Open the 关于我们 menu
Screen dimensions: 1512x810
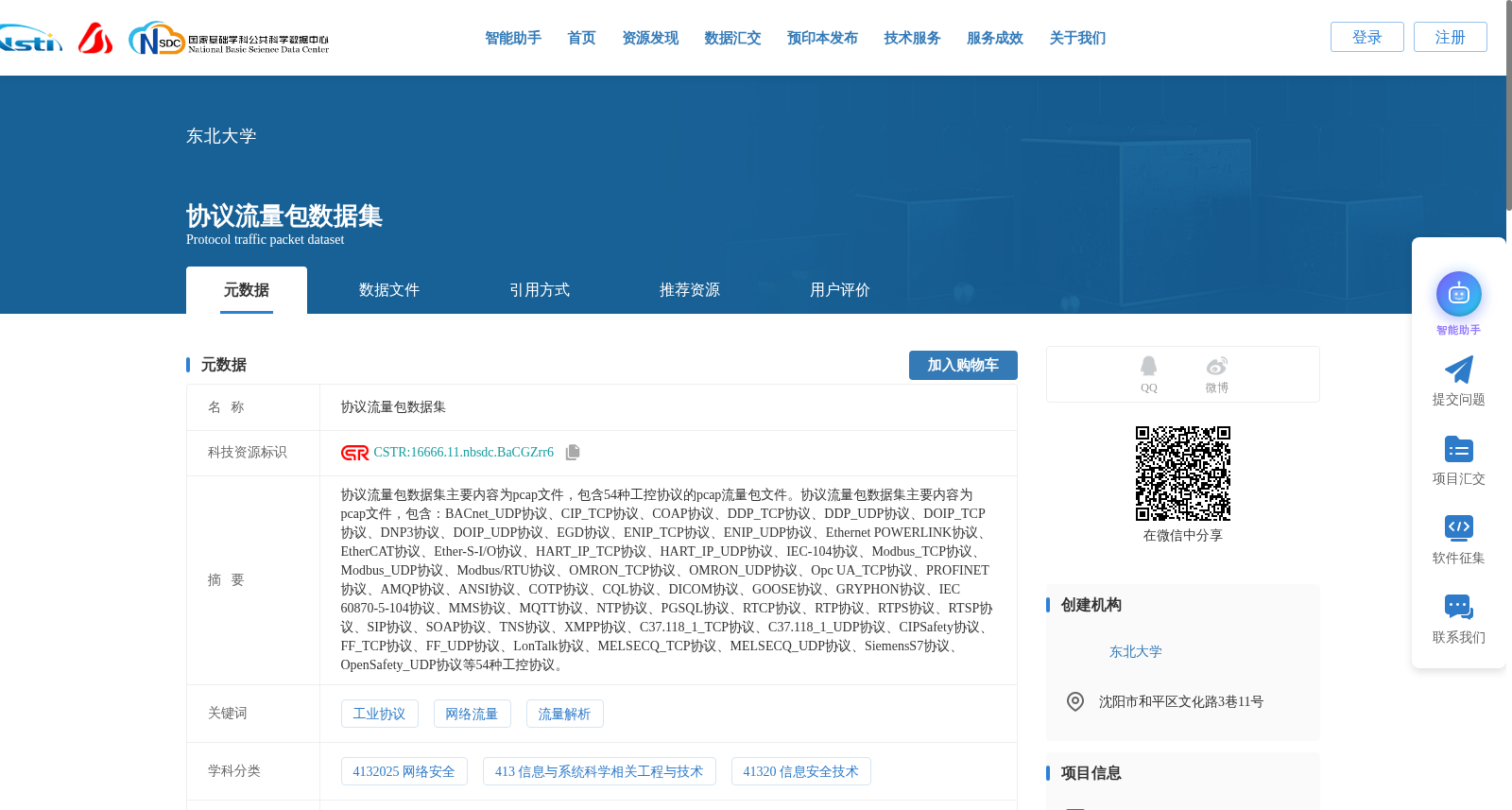[1077, 38]
